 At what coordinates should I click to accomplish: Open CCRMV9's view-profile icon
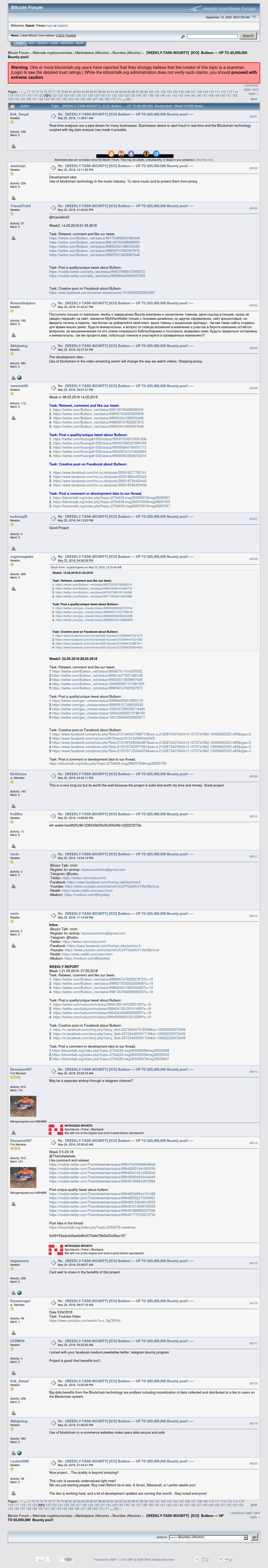pos(13,1373)
